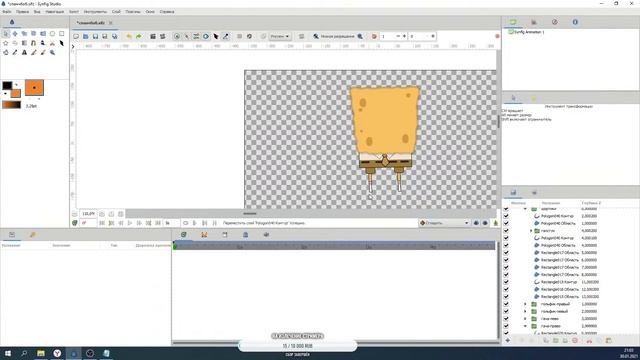Select the Gradient tool

point(24,43)
